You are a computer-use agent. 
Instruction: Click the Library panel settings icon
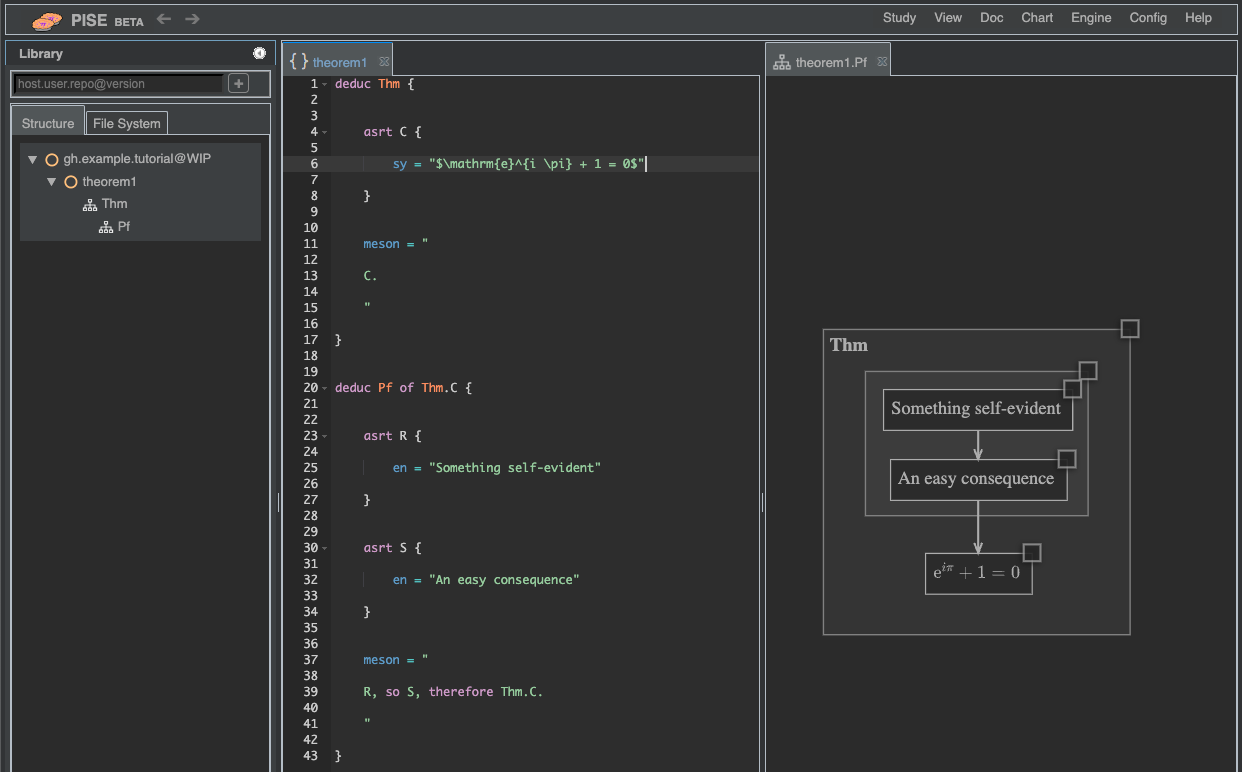click(260, 53)
